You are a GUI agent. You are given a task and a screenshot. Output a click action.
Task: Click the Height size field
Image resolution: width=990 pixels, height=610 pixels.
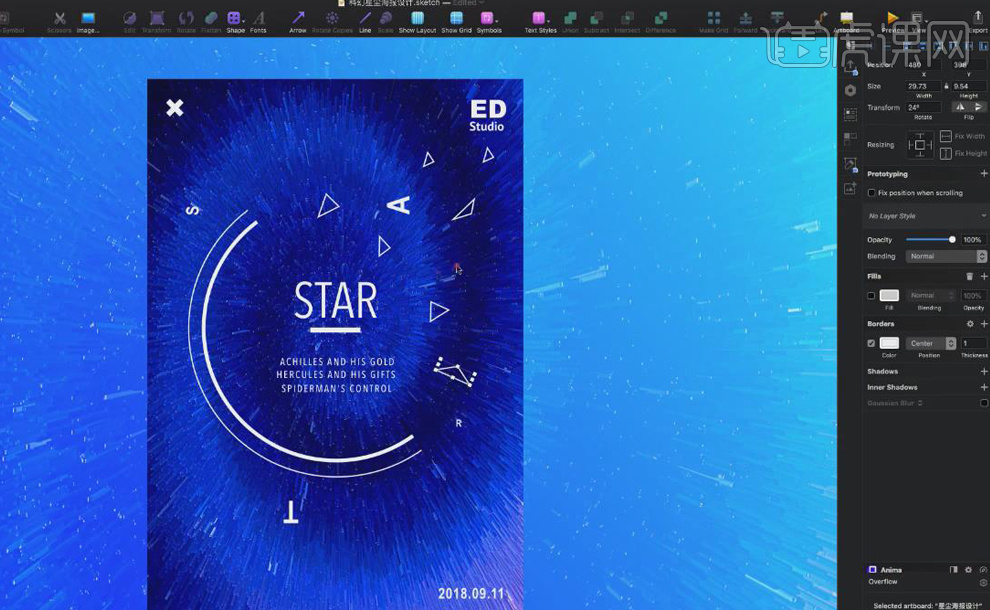(969, 86)
